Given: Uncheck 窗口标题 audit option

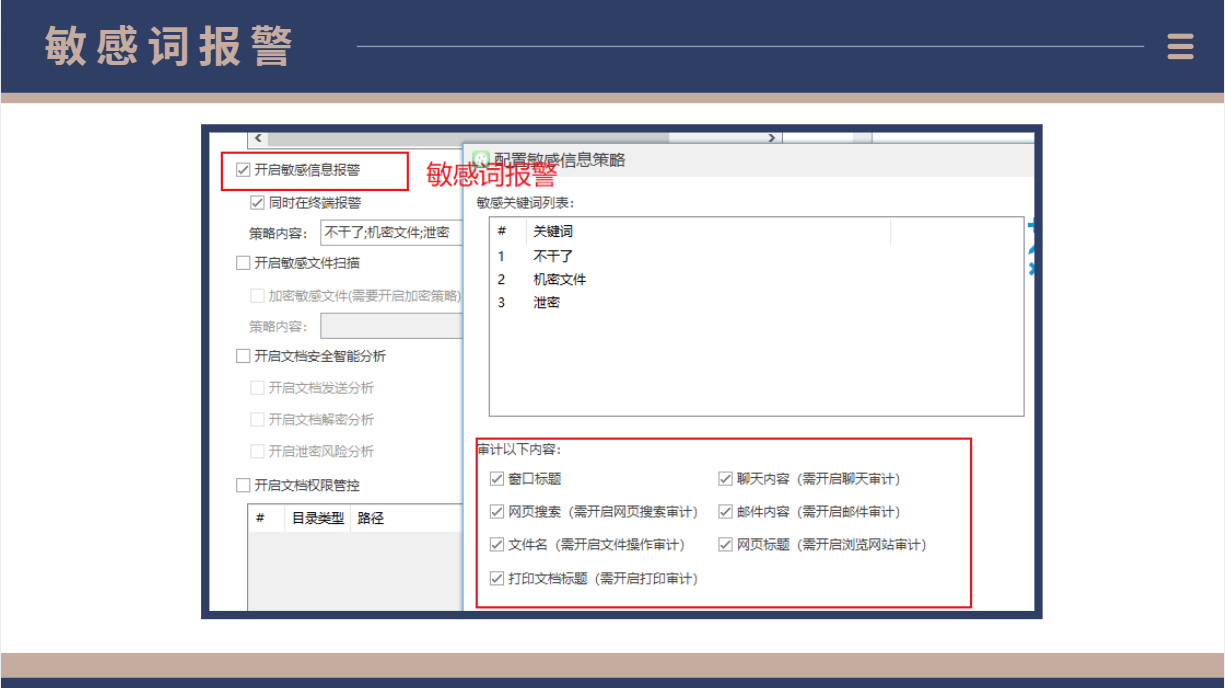Looking at the screenshot, I should click(x=497, y=479).
